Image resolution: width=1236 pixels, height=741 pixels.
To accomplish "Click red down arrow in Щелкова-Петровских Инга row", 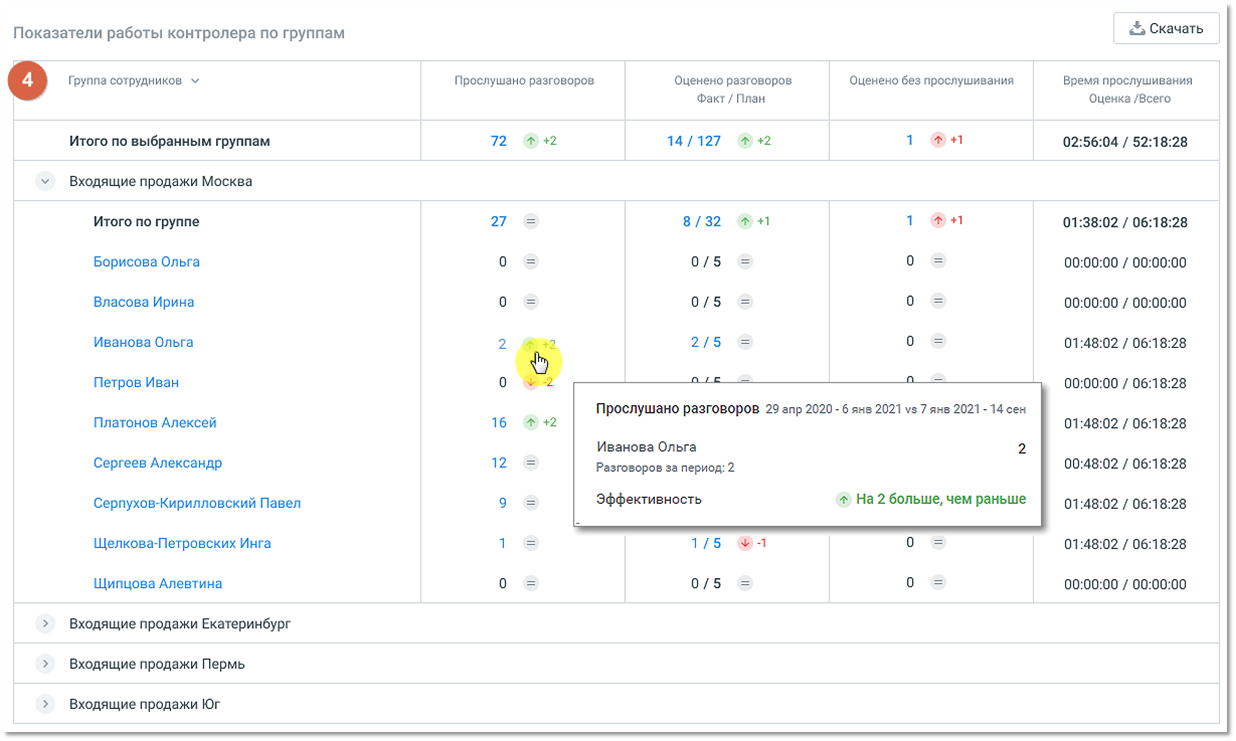I will point(744,543).
